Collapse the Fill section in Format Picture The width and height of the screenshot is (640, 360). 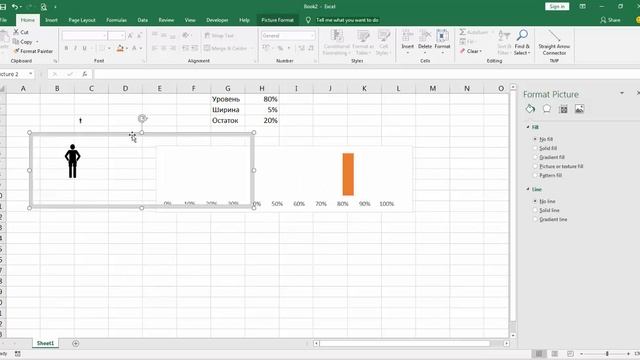pos(528,127)
